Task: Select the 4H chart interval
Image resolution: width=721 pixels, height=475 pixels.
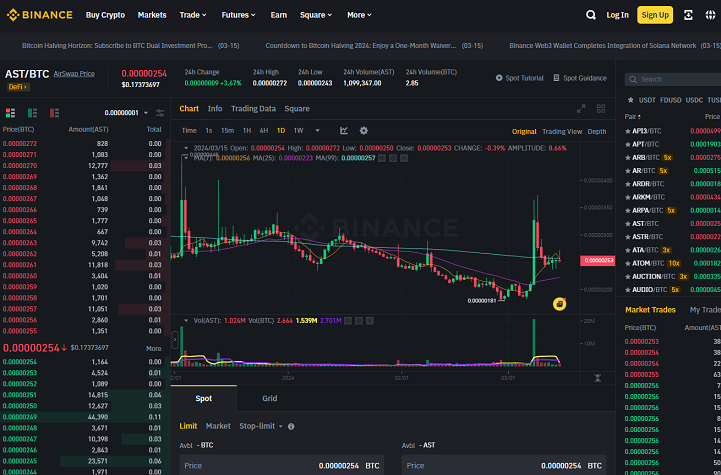Action: (x=263, y=131)
